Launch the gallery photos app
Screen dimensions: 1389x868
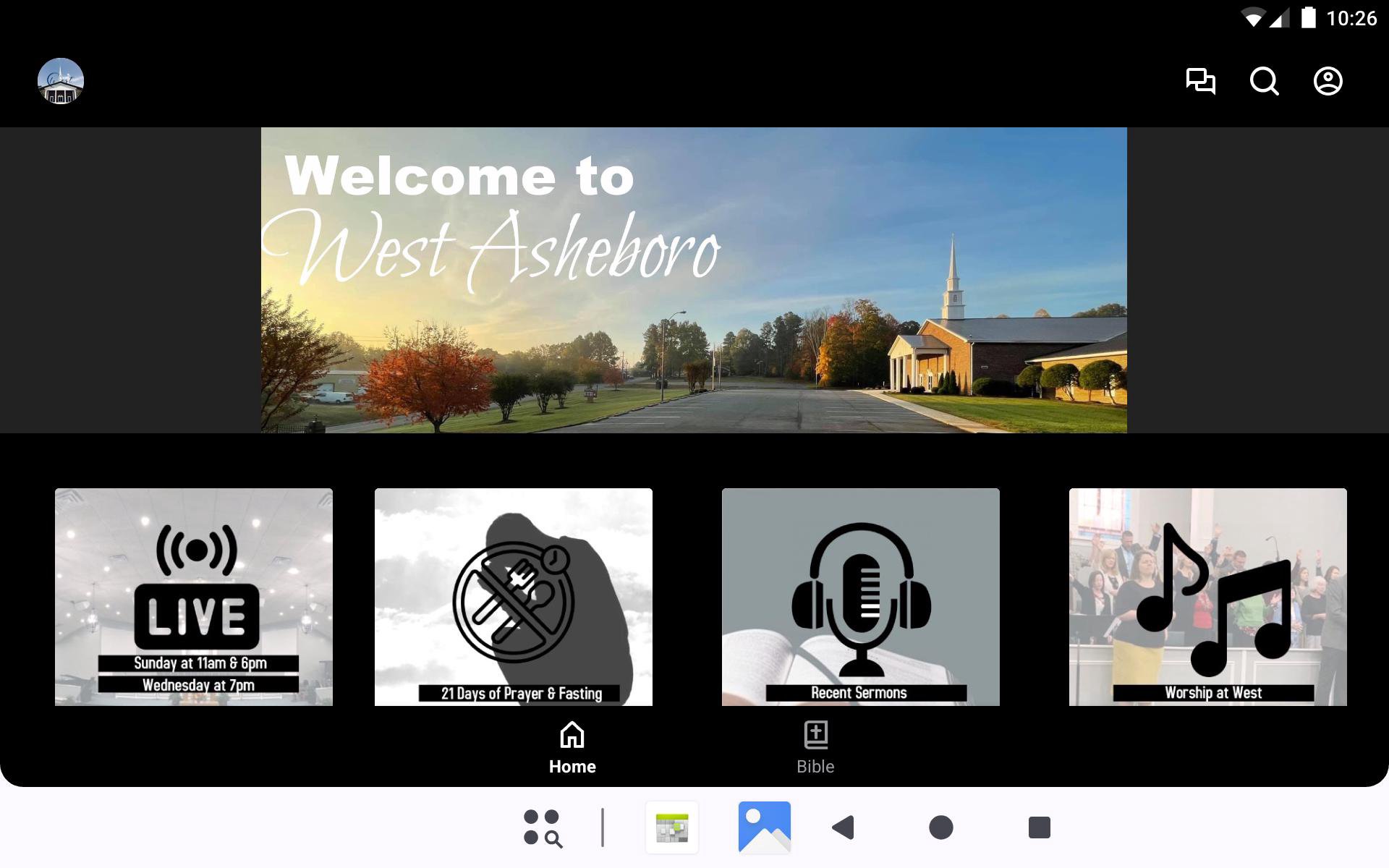pos(764,827)
